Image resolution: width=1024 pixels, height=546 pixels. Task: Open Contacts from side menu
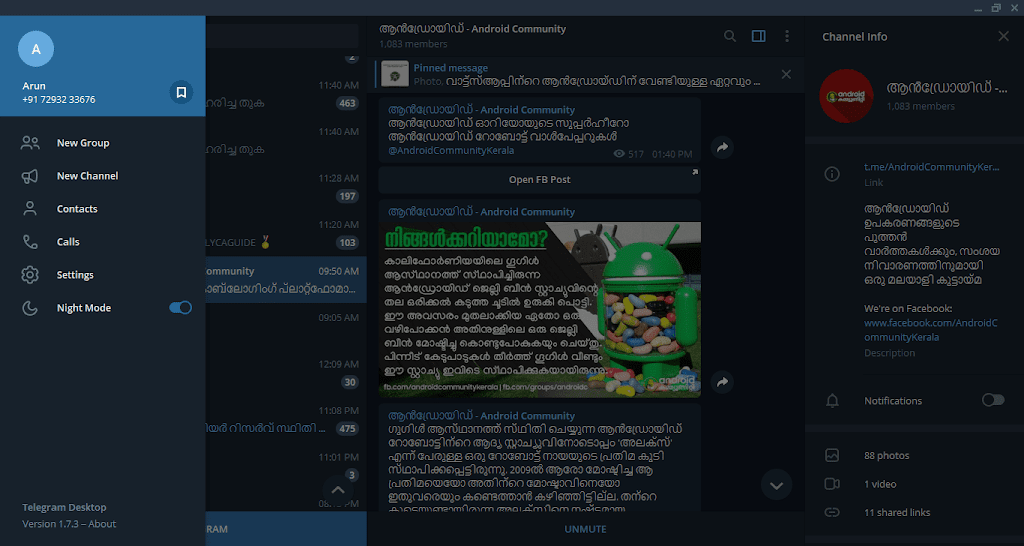coord(77,209)
